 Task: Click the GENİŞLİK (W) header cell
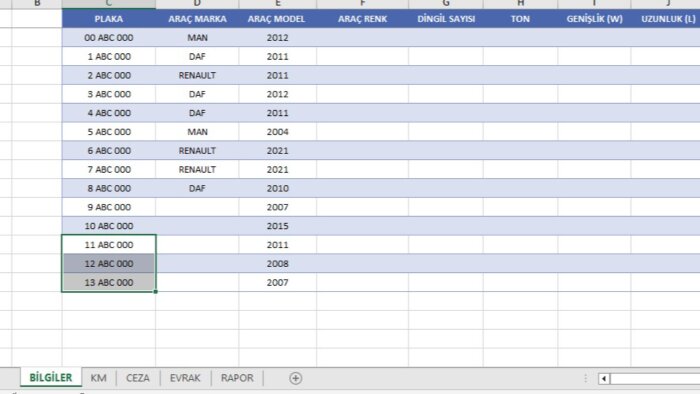pos(594,19)
